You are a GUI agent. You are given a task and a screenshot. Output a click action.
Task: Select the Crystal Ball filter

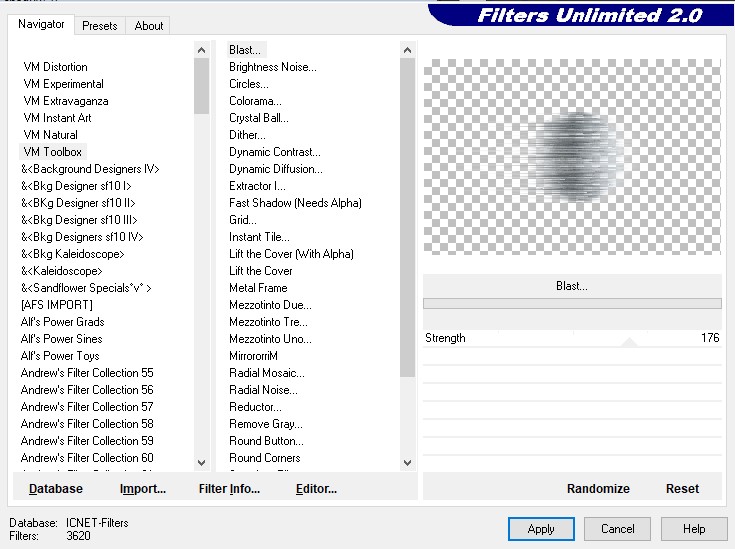pyautogui.click(x=258, y=118)
